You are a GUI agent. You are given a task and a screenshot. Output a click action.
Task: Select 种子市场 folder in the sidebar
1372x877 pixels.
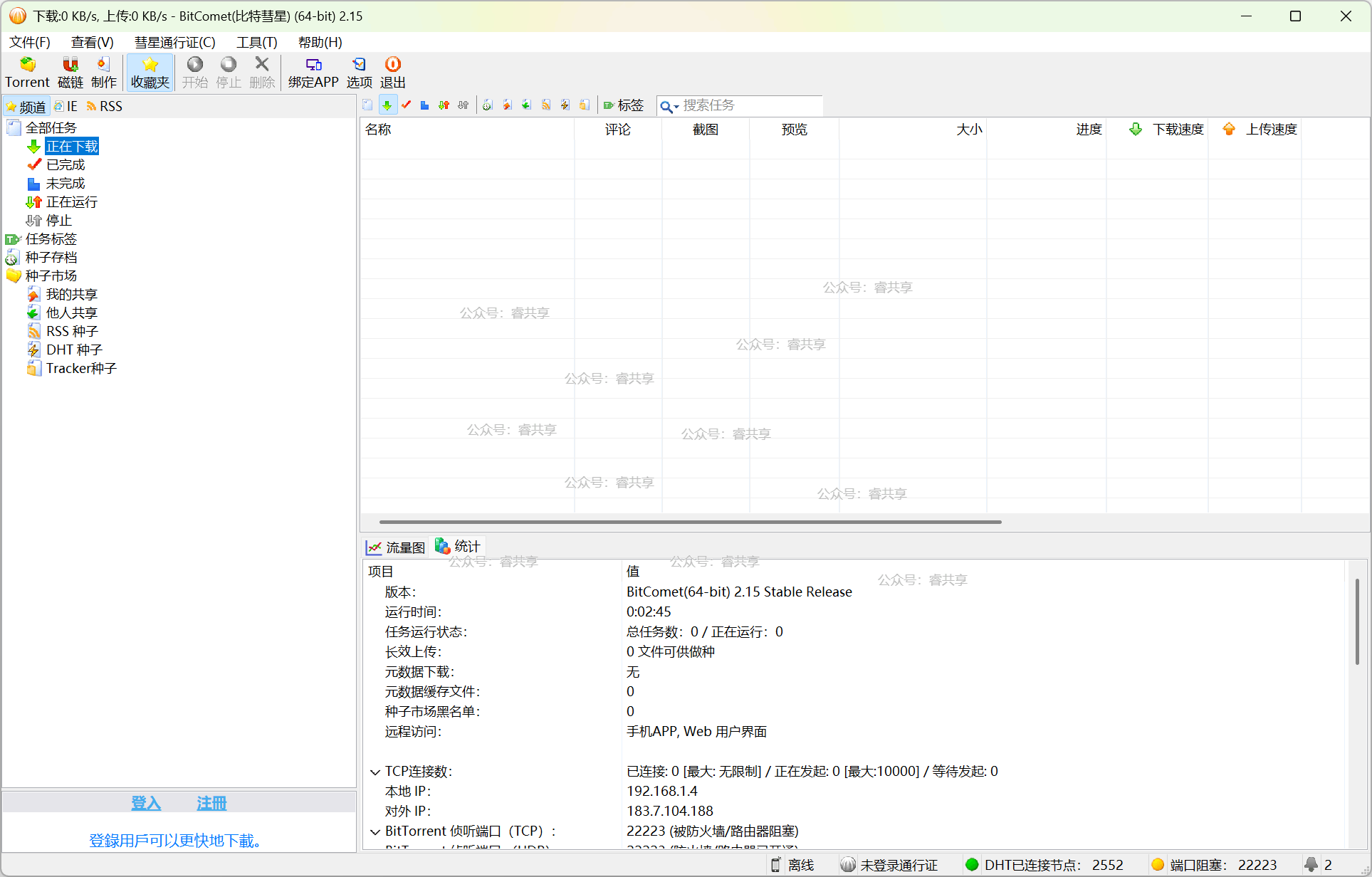tap(51, 275)
